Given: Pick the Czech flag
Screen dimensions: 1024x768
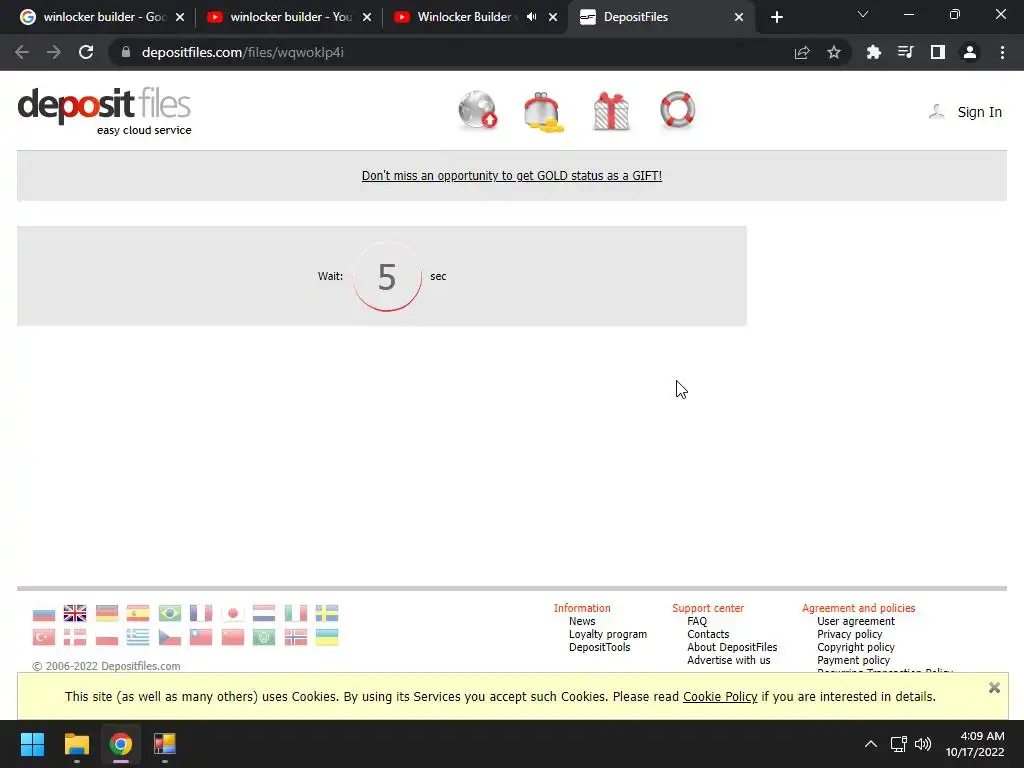Looking at the screenshot, I should click(x=170, y=637).
